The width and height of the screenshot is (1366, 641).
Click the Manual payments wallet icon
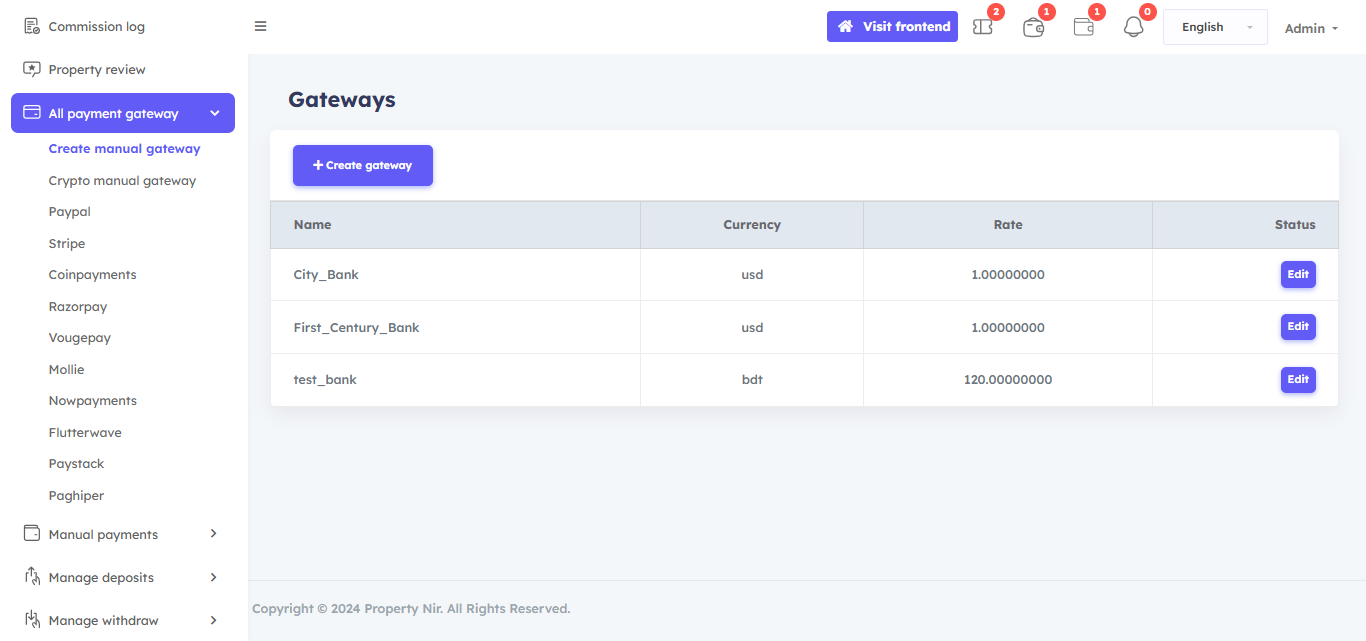(x=32, y=534)
